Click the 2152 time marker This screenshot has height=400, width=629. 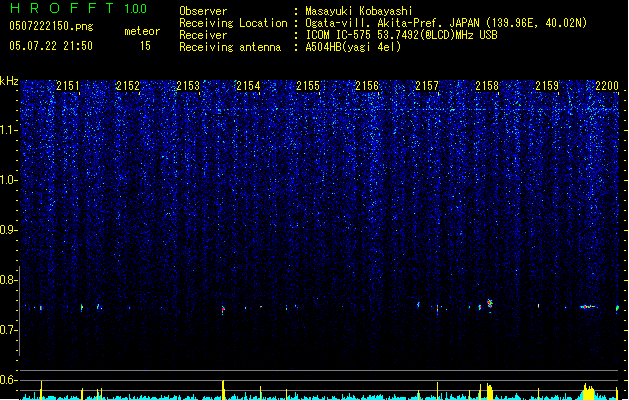(x=128, y=86)
